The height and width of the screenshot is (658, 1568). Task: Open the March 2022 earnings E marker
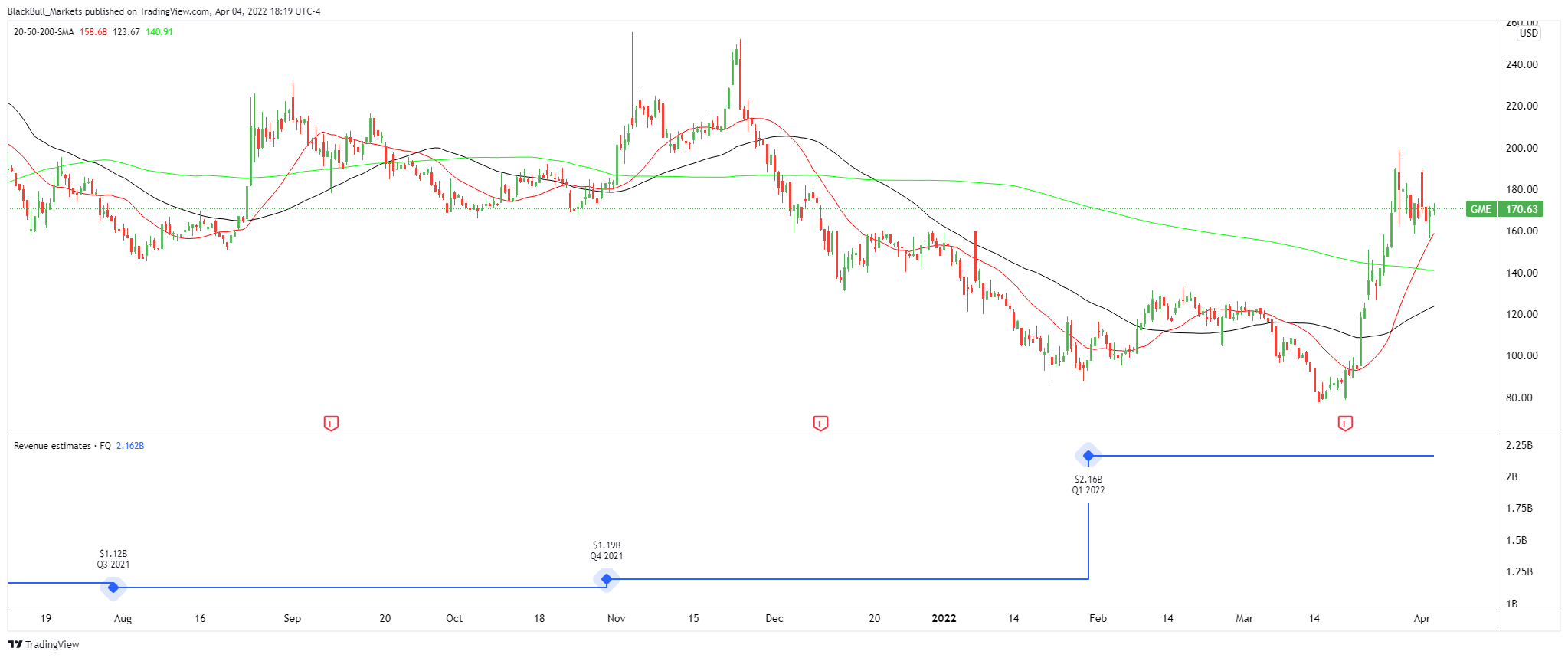(1345, 423)
